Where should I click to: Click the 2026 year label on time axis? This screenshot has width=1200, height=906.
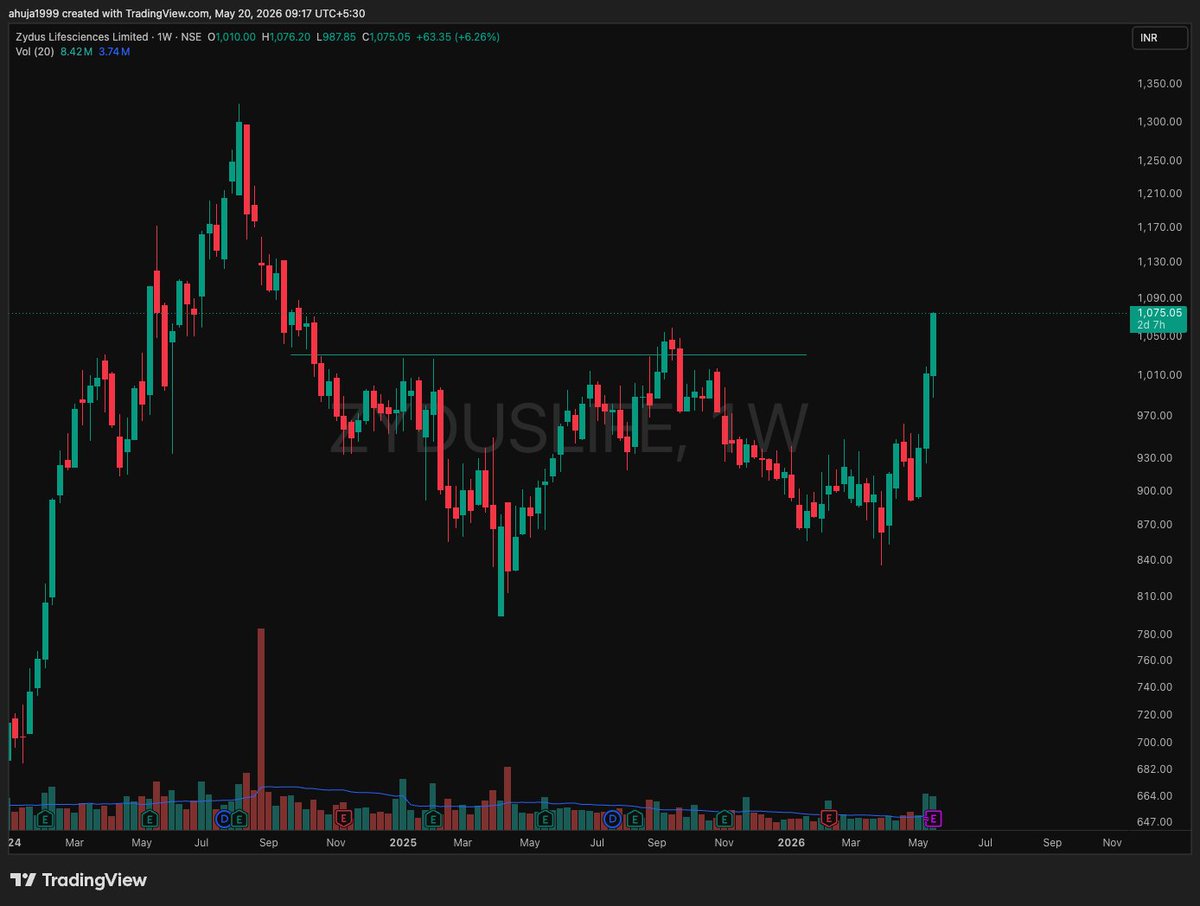click(x=791, y=843)
